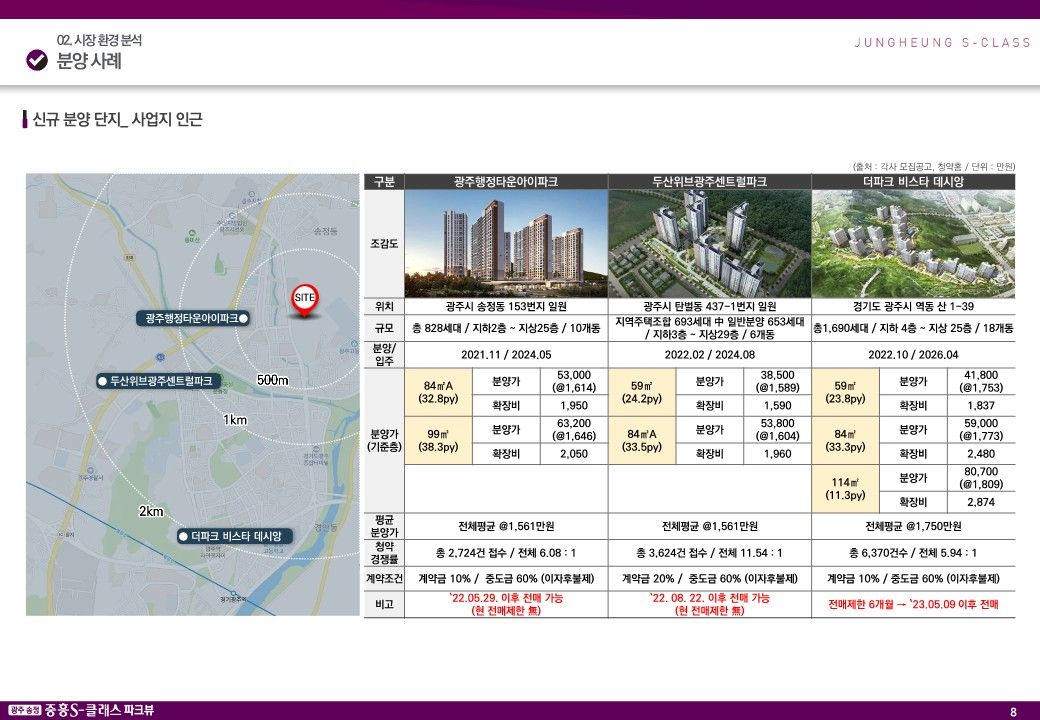This screenshot has width=1040, height=720.
Task: Click the red SITE pin on the map
Action: (x=305, y=299)
